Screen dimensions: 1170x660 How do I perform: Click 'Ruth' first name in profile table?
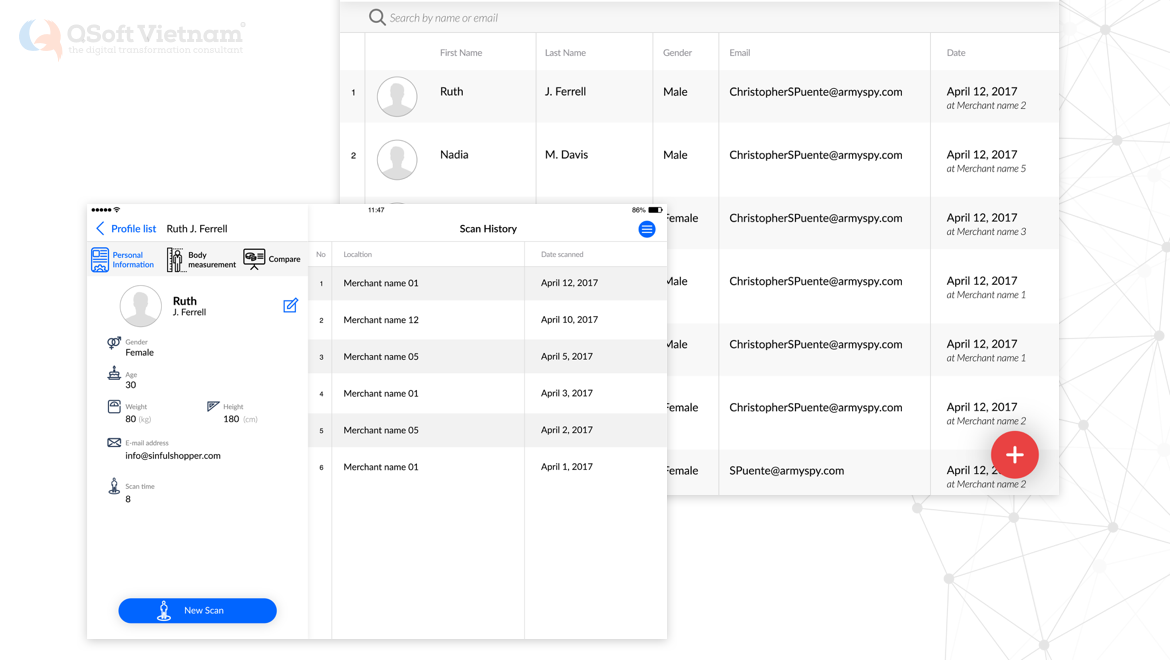[x=451, y=92]
